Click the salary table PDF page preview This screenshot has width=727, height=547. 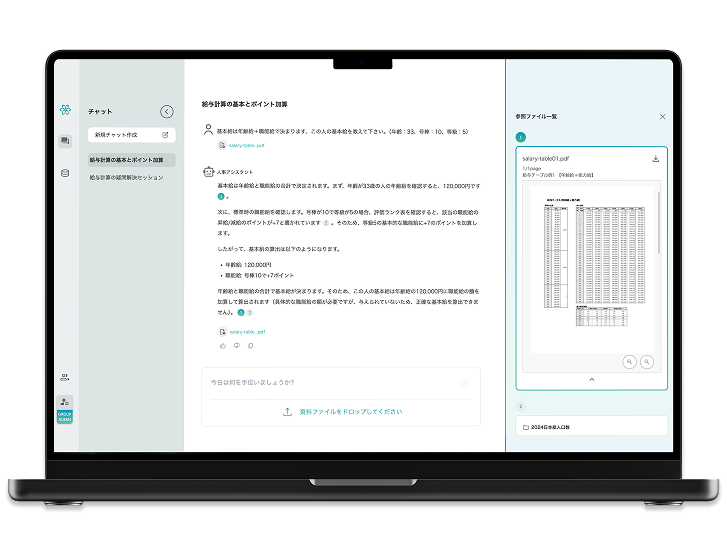pos(591,269)
